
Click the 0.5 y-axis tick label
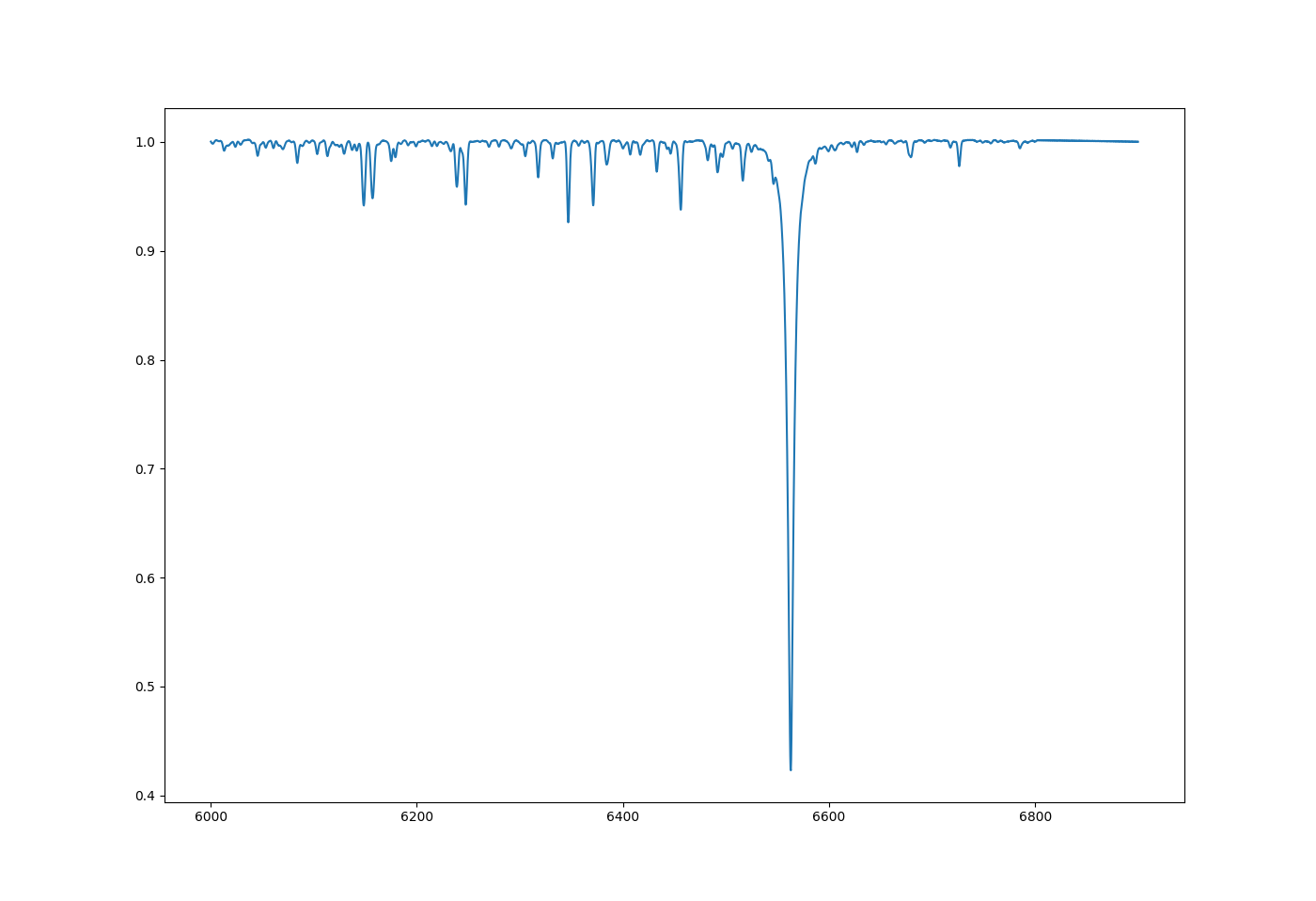click(x=146, y=687)
